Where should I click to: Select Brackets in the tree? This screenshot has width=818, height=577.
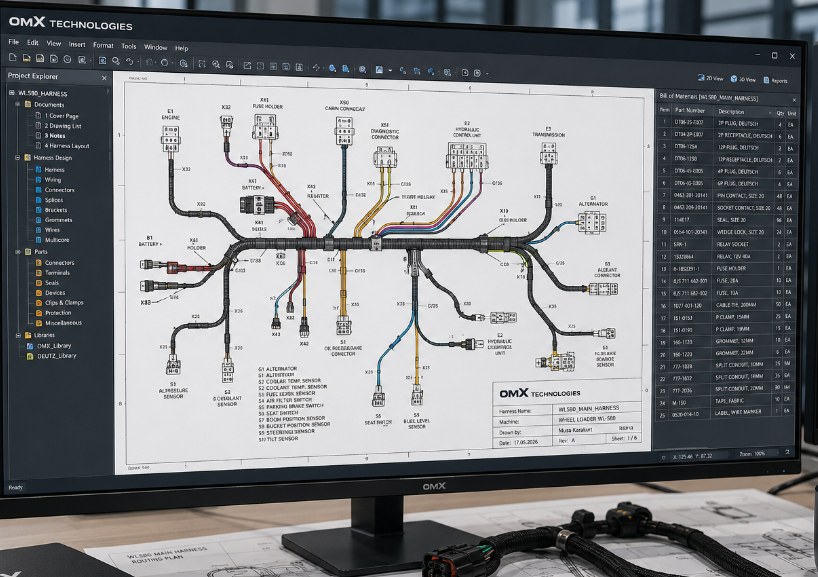pyautogui.click(x=56, y=210)
